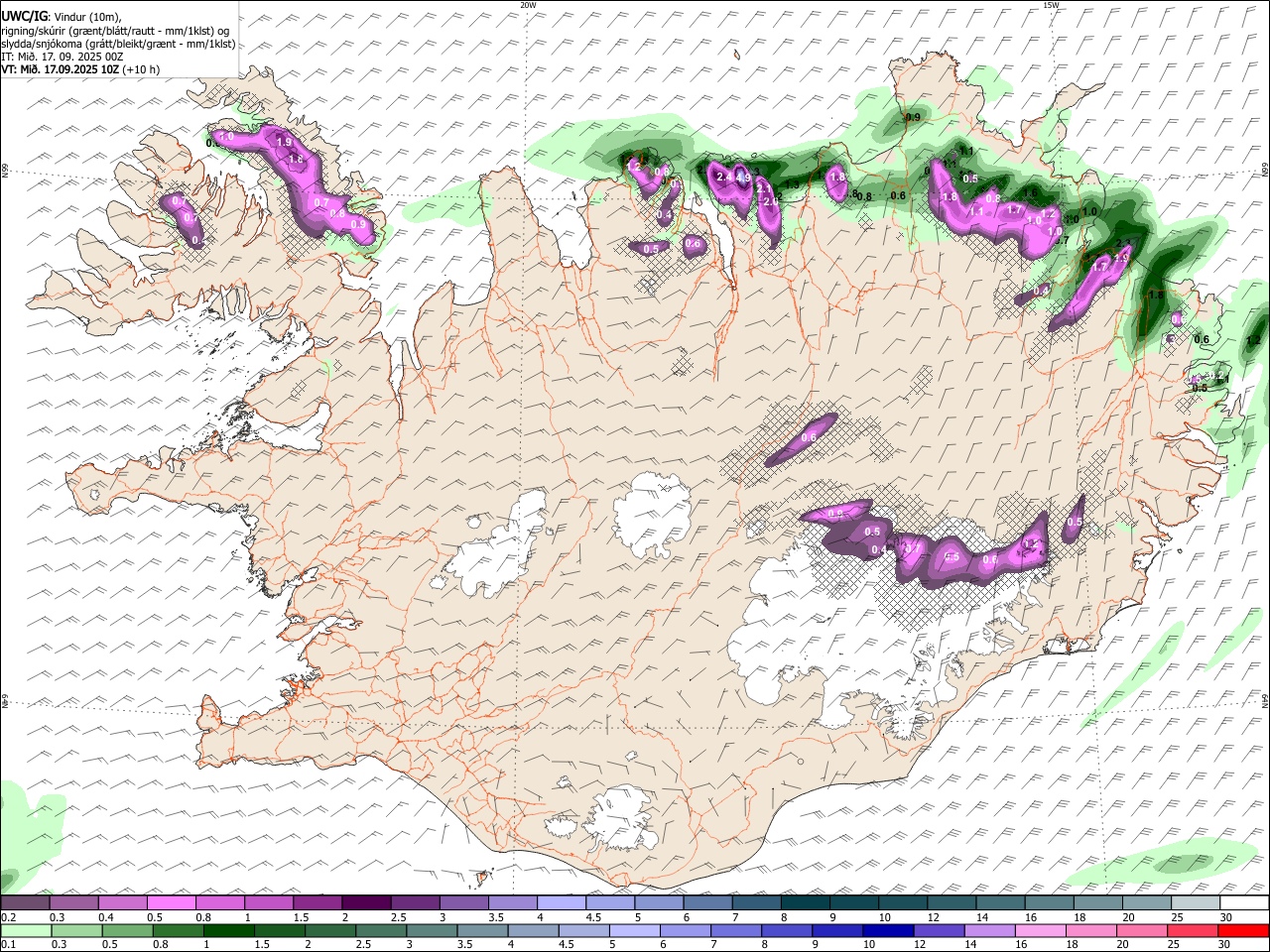Click the '(+10 h)' forecast offset text
This screenshot has width=1270, height=952.
point(142,69)
